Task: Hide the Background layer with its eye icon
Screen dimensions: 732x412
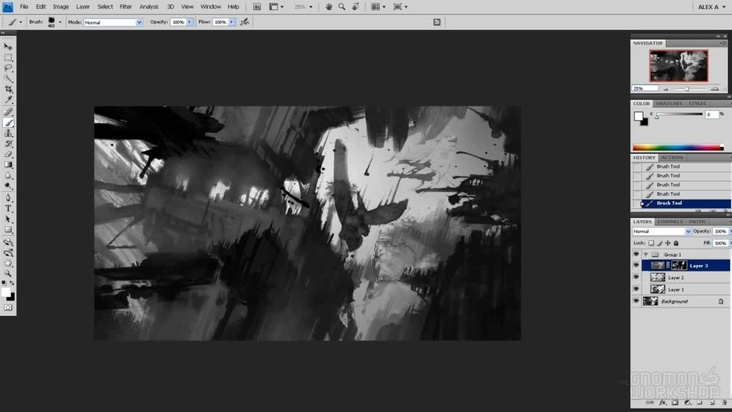Action: pyautogui.click(x=636, y=300)
